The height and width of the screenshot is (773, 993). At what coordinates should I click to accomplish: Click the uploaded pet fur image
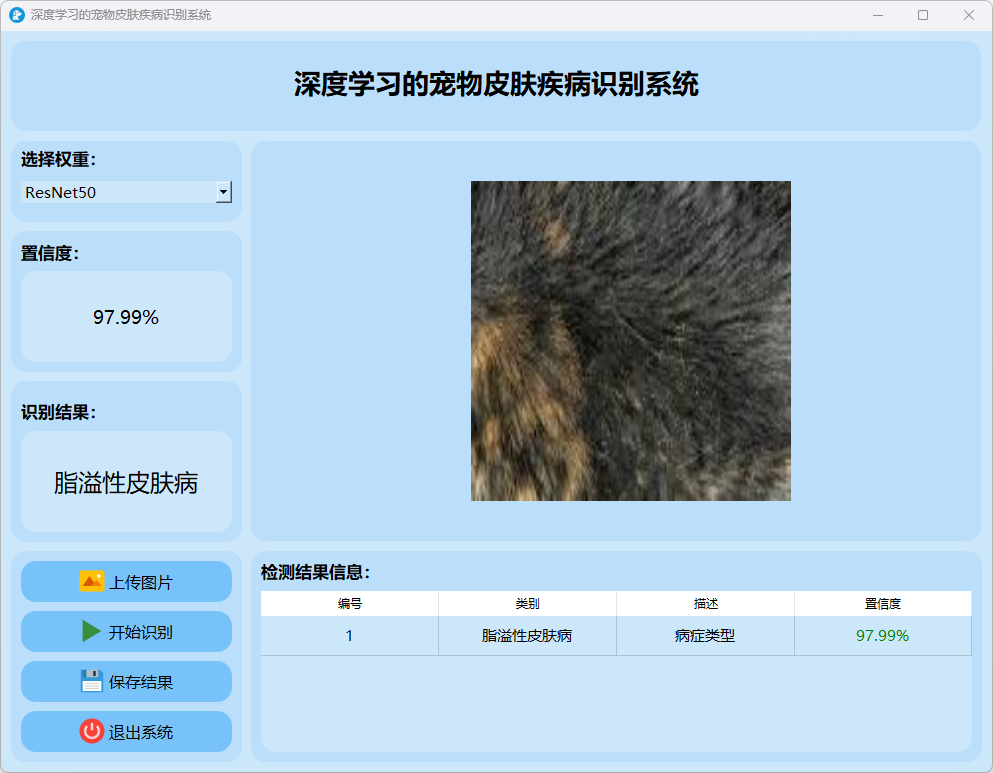coord(630,340)
